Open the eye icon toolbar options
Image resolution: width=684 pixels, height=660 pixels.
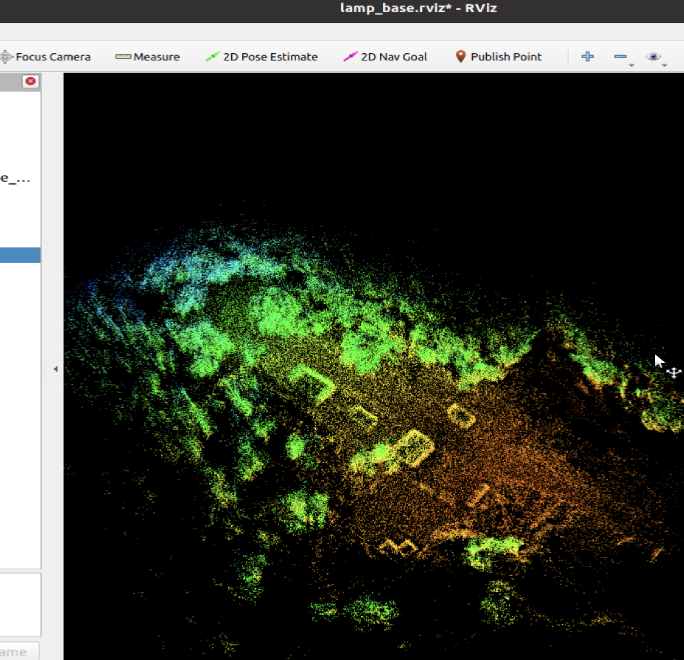pyautogui.click(x=654, y=58)
